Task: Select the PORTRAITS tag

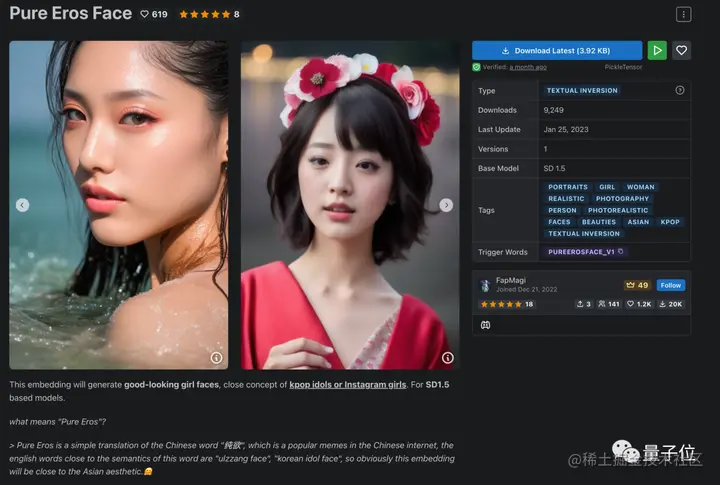Action: point(568,187)
